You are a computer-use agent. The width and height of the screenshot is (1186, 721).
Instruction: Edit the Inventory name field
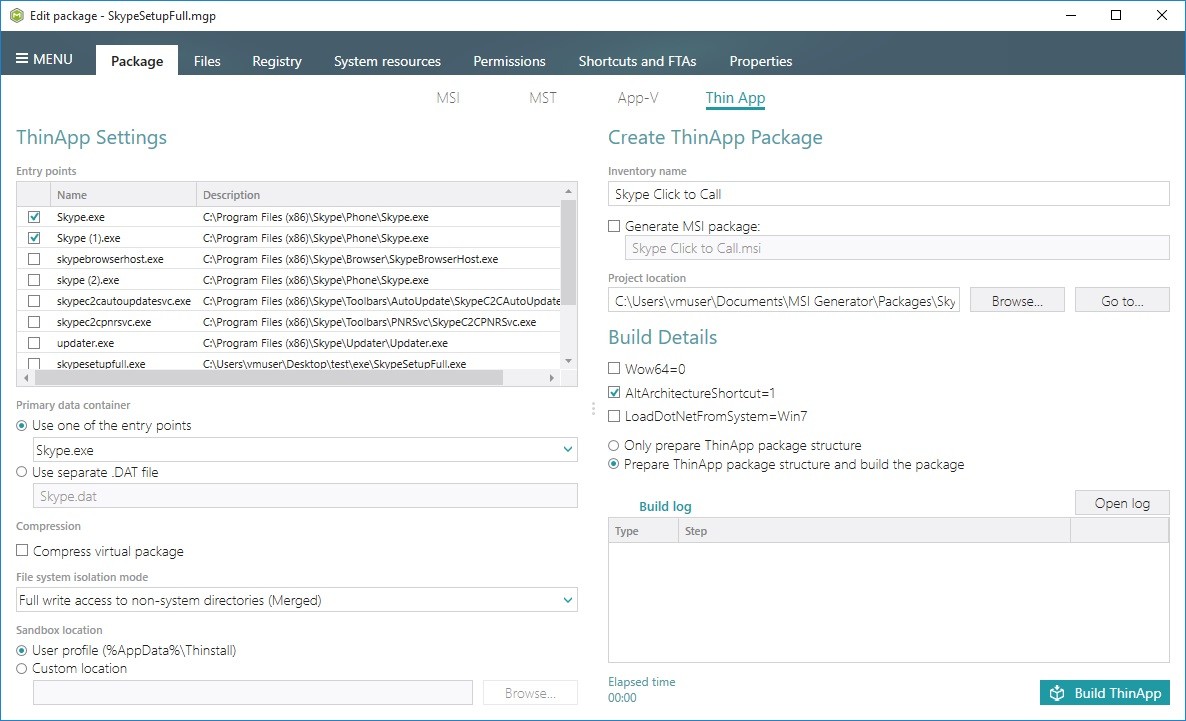pyautogui.click(x=889, y=194)
